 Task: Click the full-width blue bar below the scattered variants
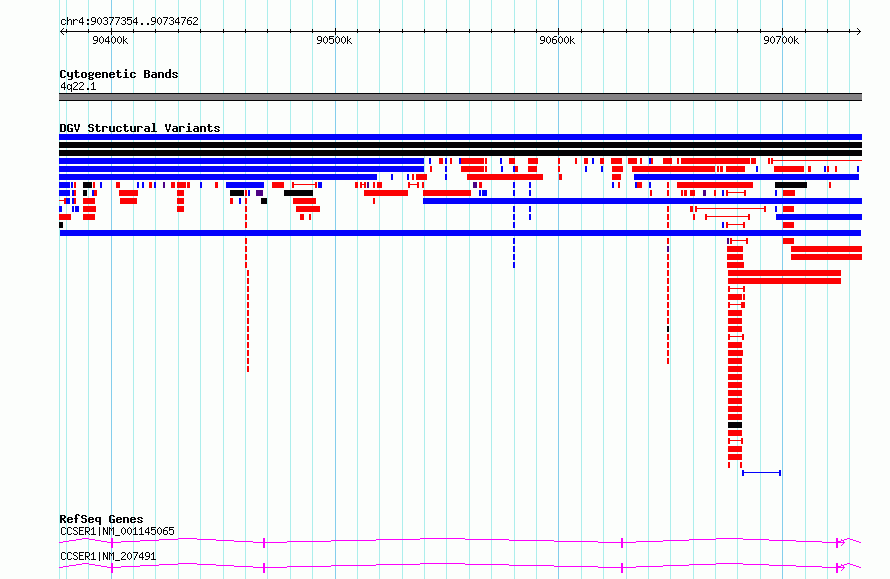coord(460,233)
